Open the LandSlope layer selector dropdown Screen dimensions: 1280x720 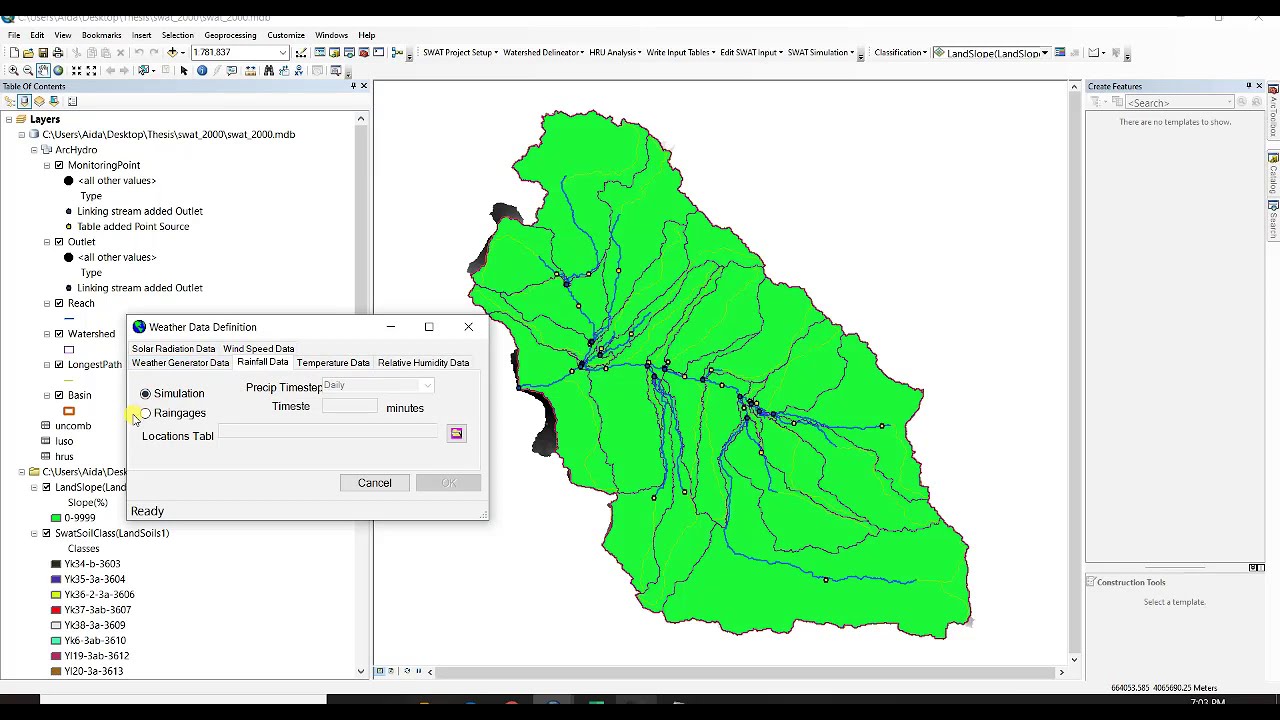click(1044, 53)
